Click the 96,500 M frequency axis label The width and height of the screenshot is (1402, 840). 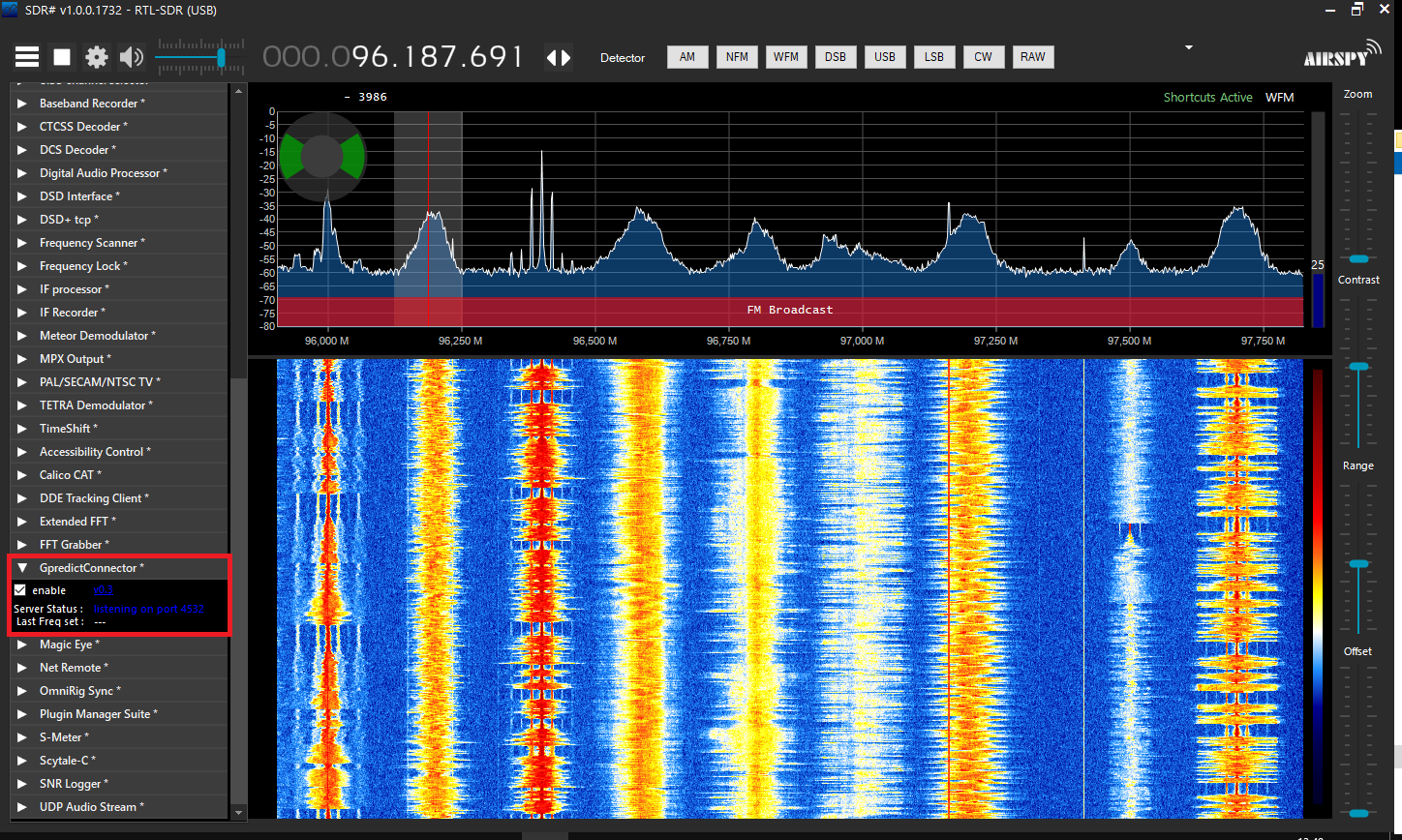[x=594, y=342]
